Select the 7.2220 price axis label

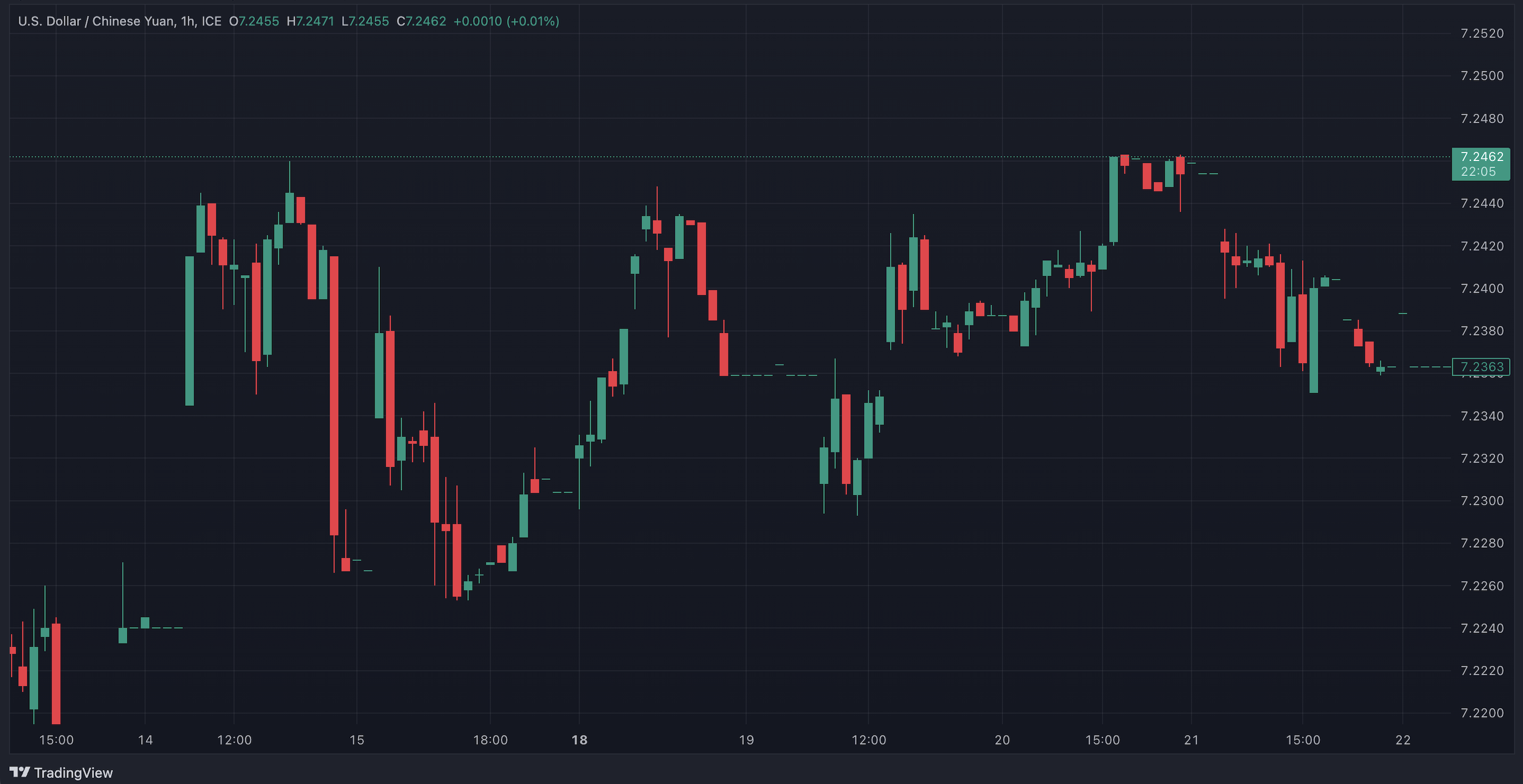coord(1481,671)
